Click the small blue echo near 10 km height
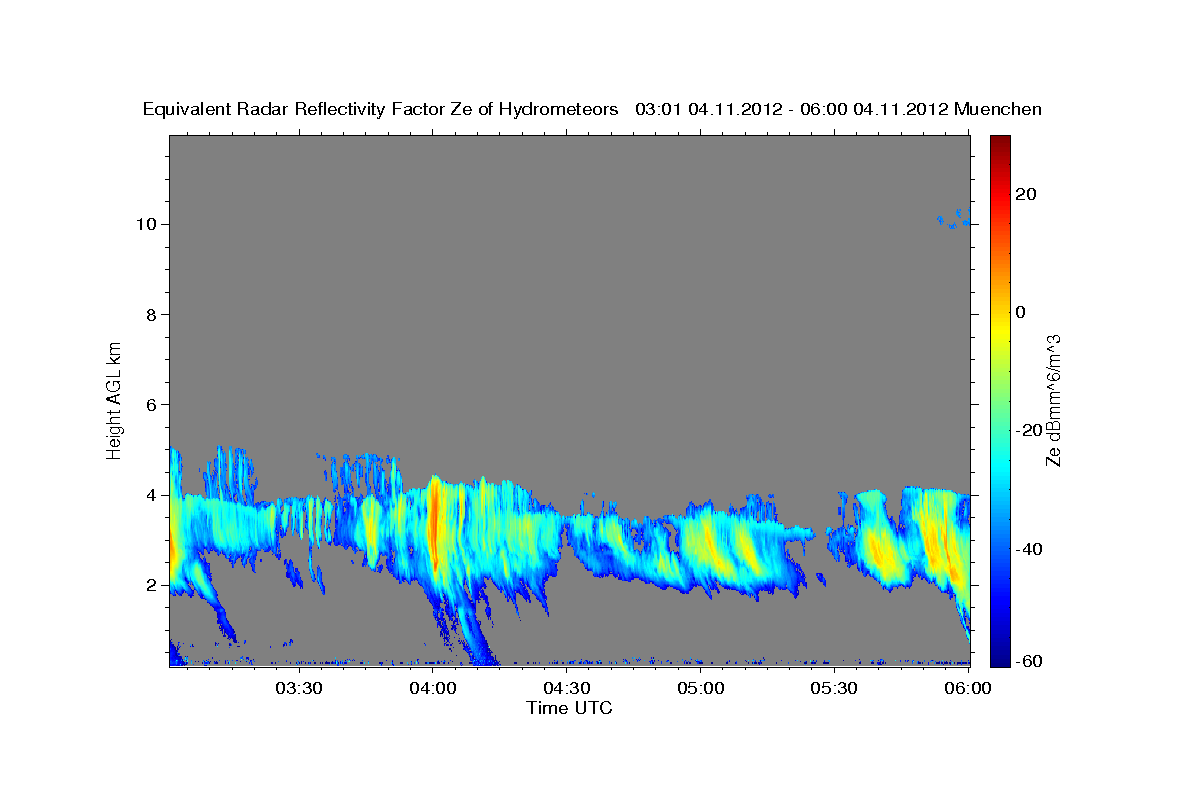 tap(954, 219)
